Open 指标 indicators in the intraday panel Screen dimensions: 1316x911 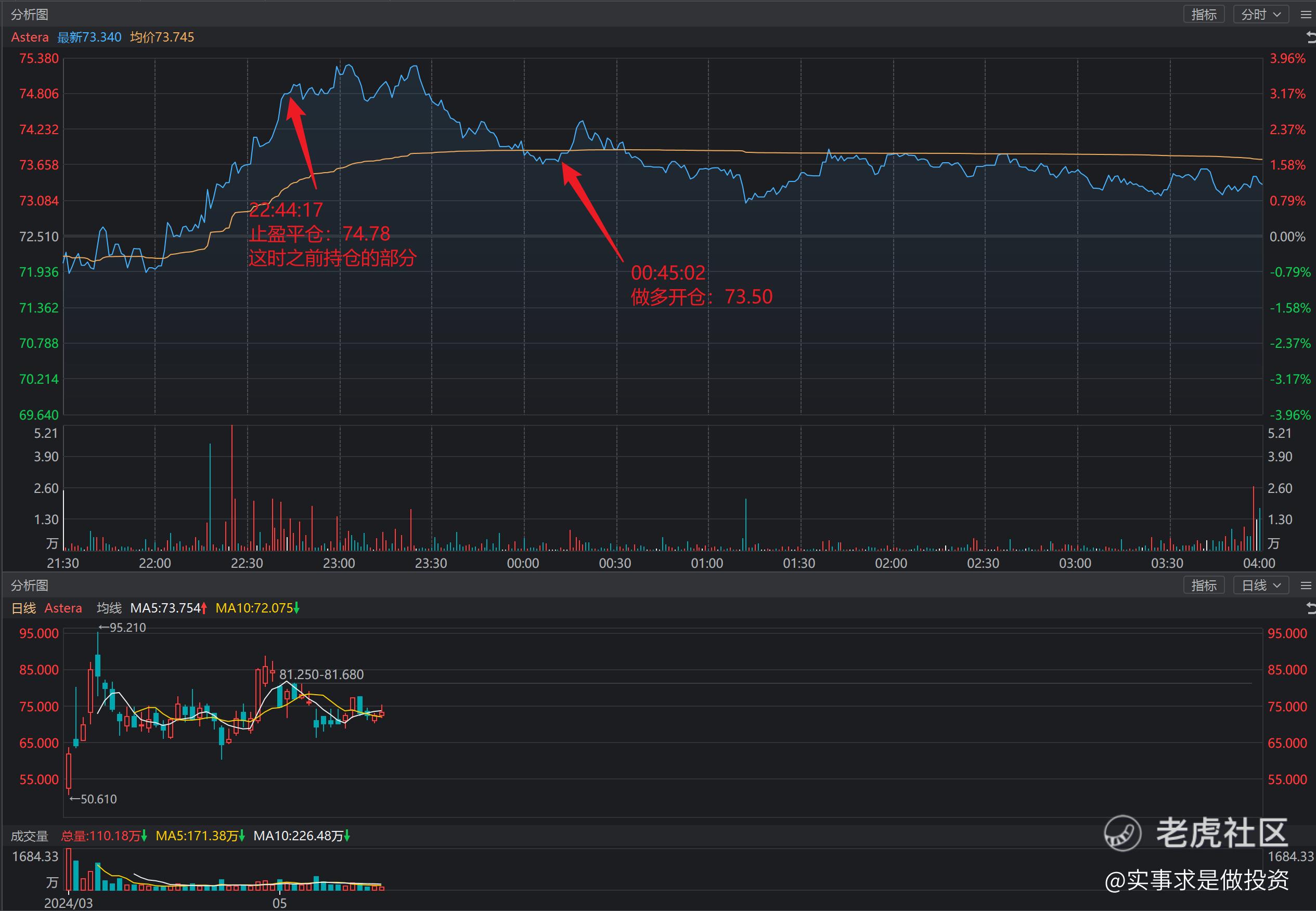coord(1204,15)
